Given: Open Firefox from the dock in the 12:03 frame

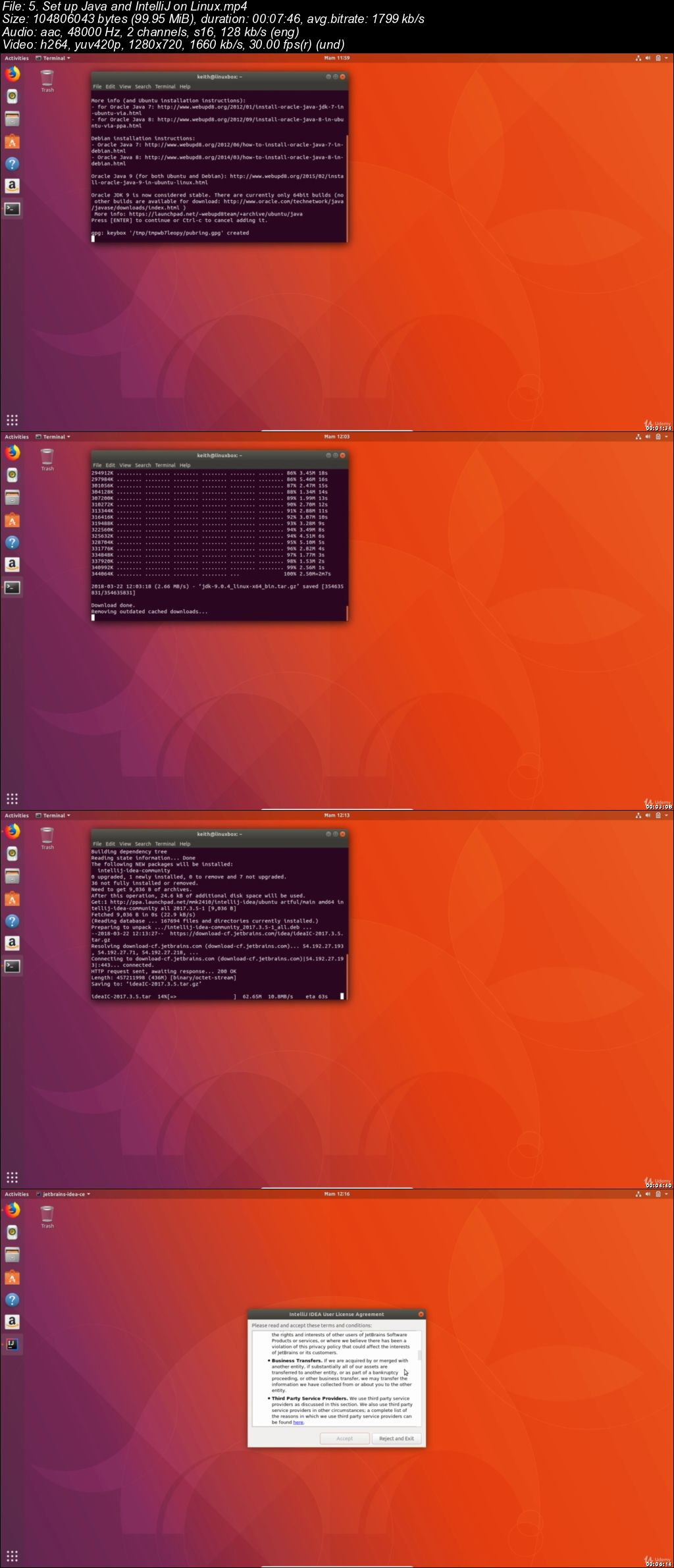Looking at the screenshot, I should [x=12, y=453].
